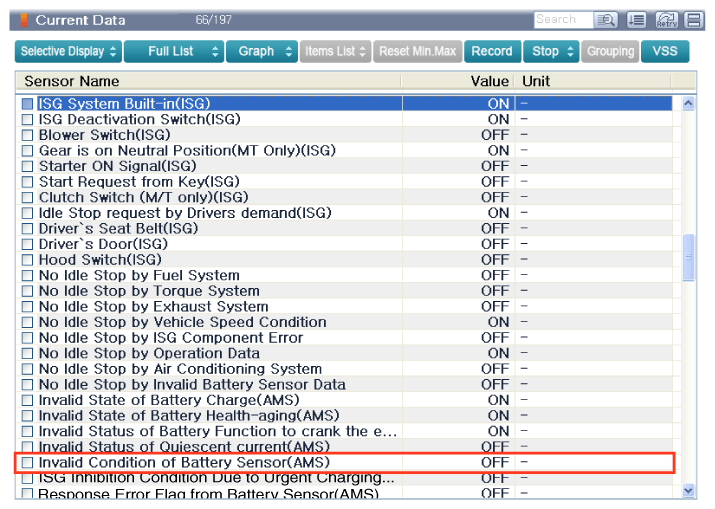Click into the Search field
This screenshot has height=509, width=715.
(x=561, y=20)
